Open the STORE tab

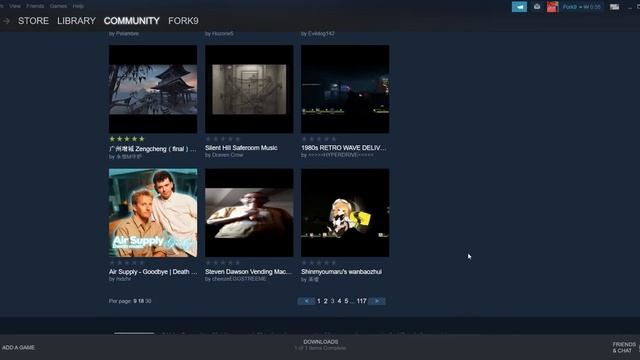(33, 21)
